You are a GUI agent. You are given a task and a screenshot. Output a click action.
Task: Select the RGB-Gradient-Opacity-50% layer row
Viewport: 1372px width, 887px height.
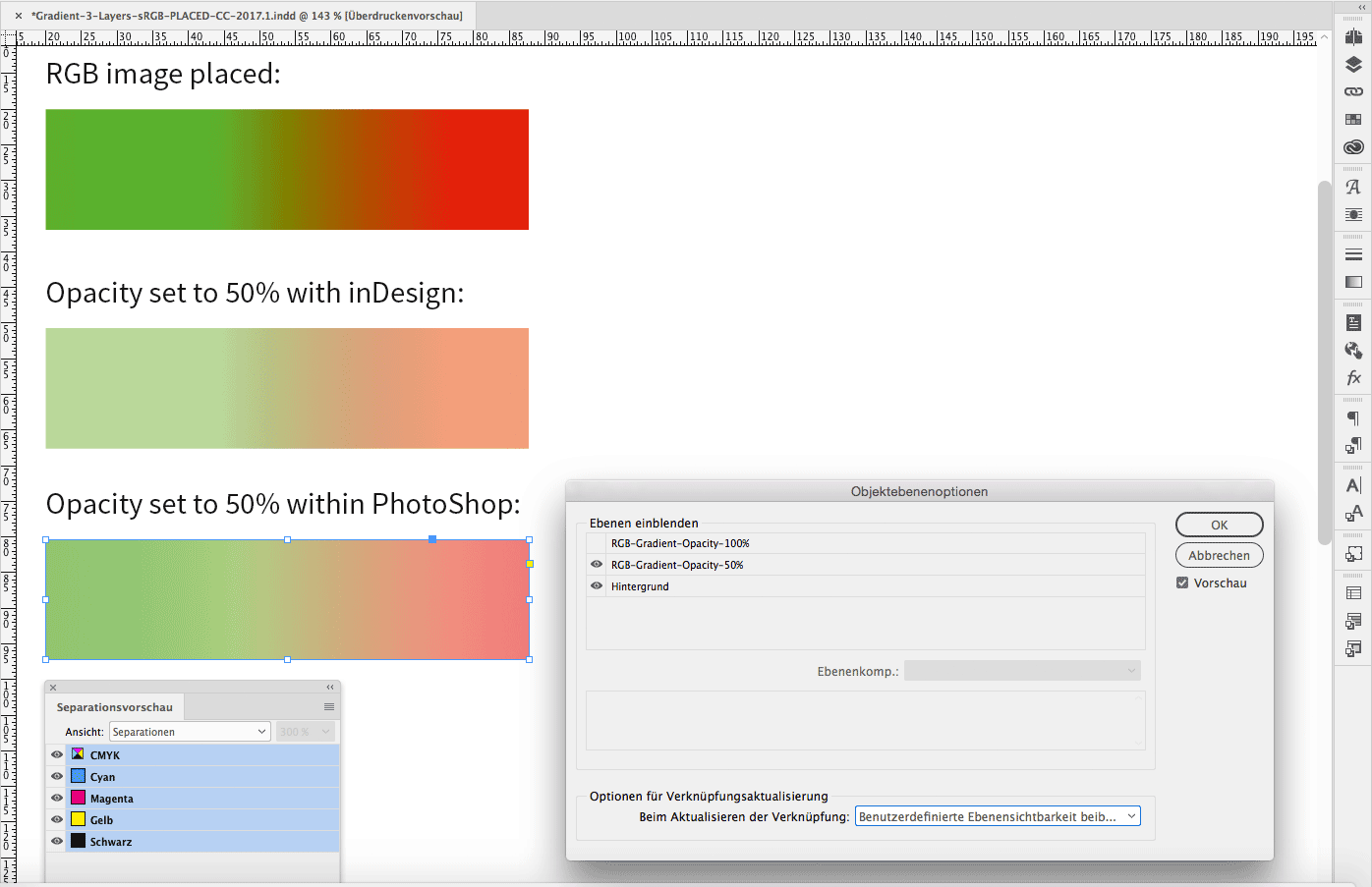[866, 565]
